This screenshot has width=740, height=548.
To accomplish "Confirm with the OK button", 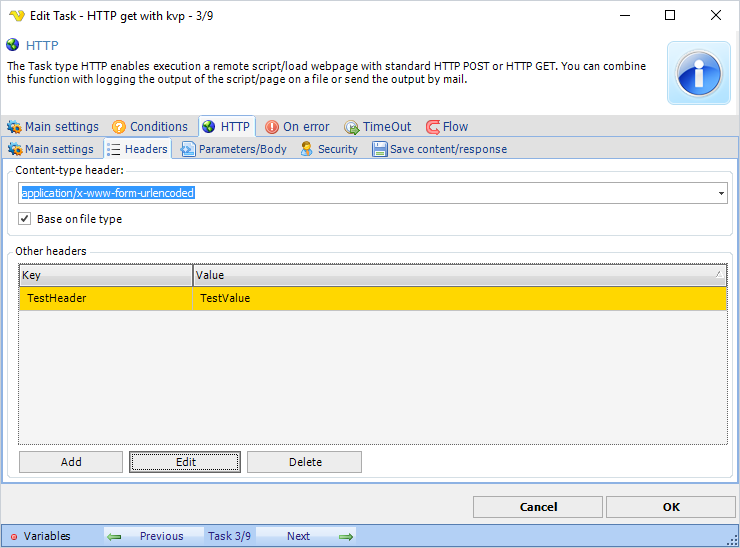I will pos(671,507).
